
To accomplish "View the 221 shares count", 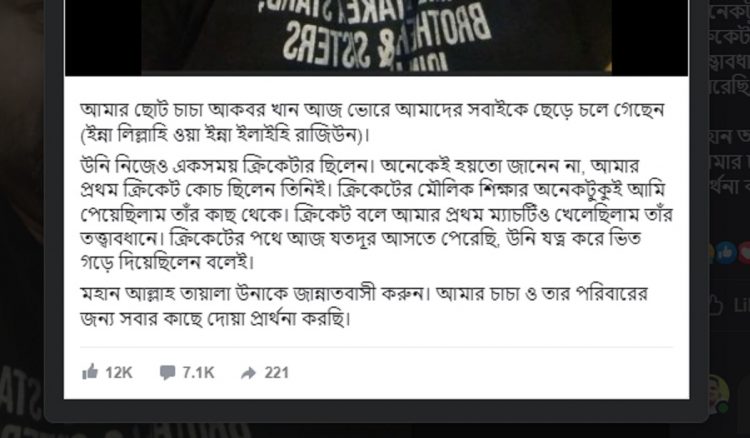I will tap(276, 372).
